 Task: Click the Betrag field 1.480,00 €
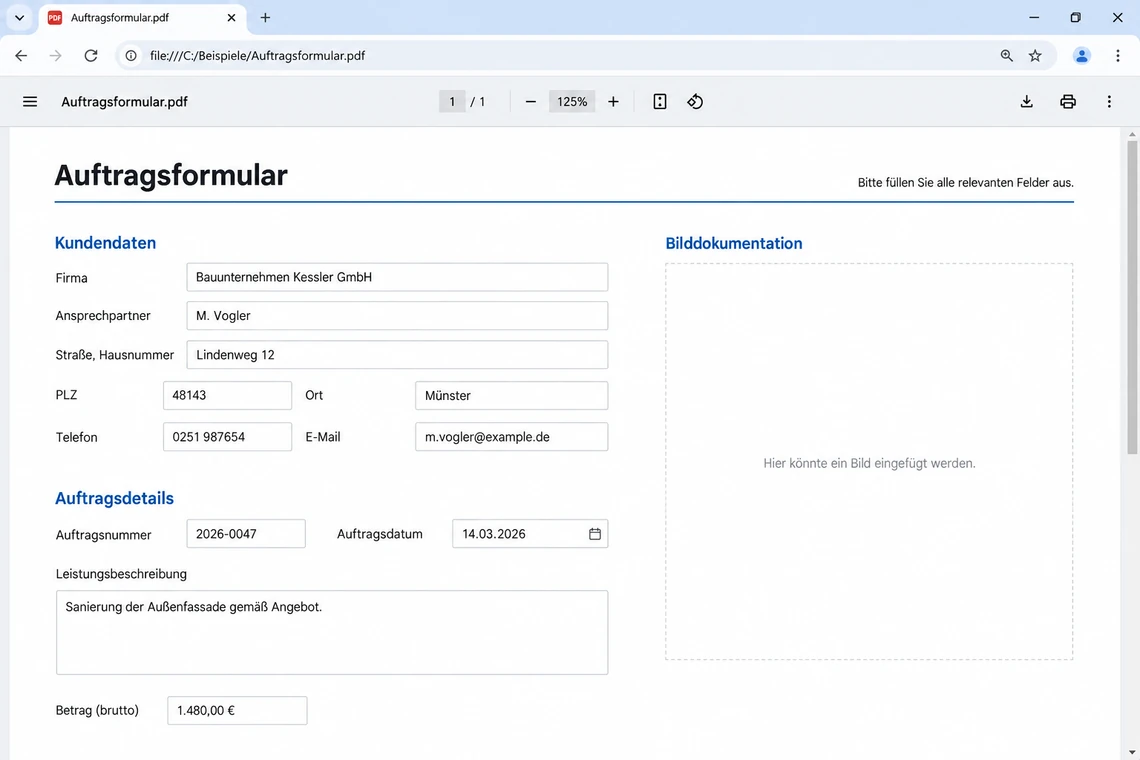tap(237, 711)
